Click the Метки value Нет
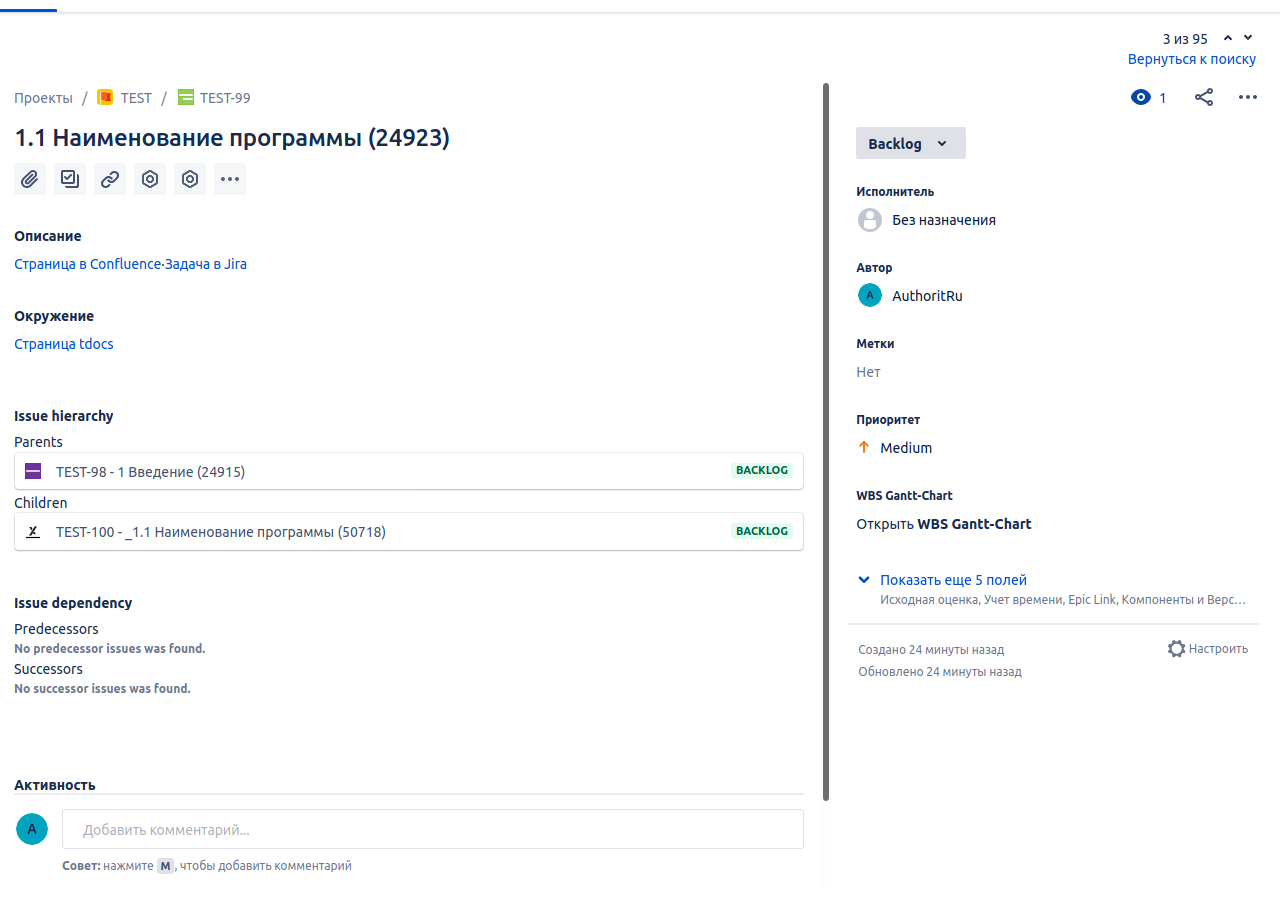 [868, 372]
